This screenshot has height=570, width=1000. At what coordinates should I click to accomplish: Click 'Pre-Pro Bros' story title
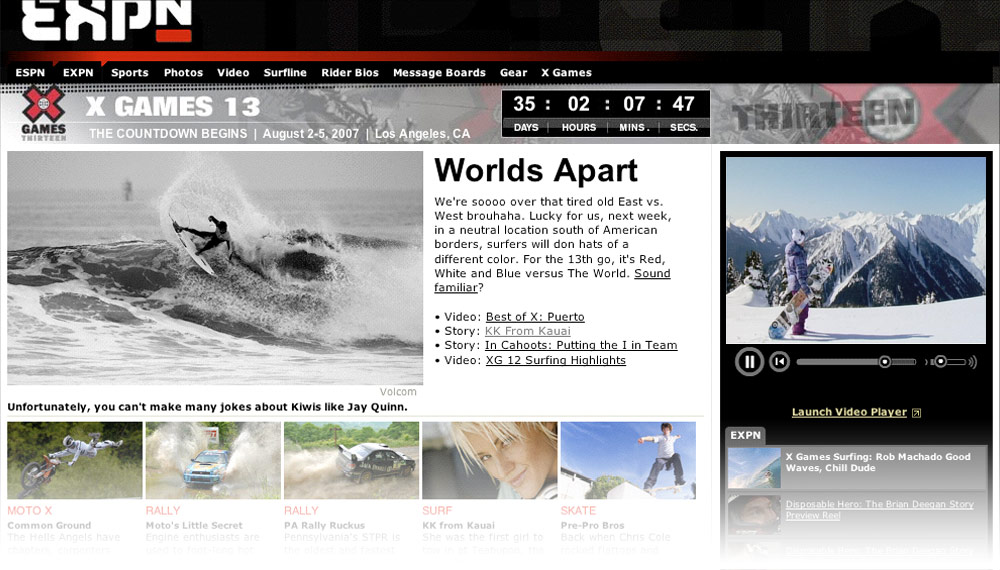click(x=592, y=525)
